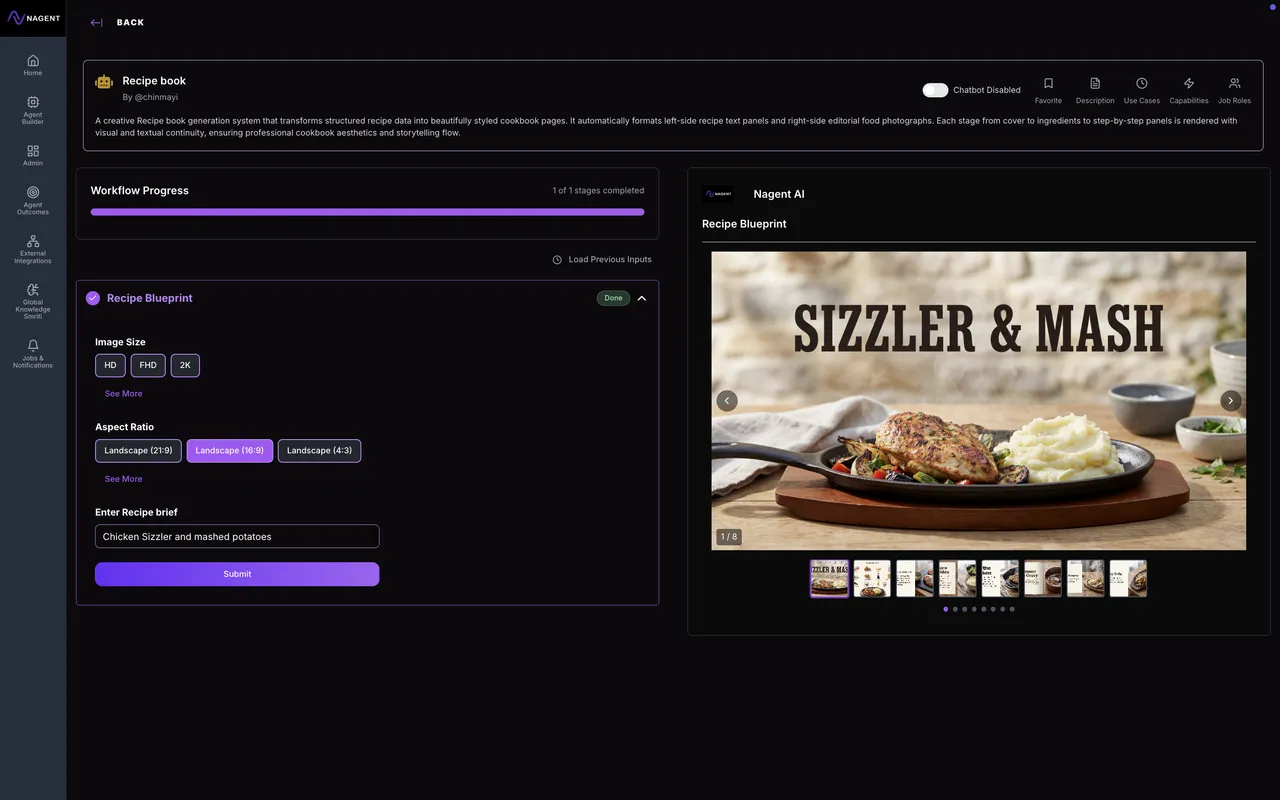Viewport: 1280px width, 800px height.
Task: Advance to the next image in the carousel
Action: (1231, 400)
